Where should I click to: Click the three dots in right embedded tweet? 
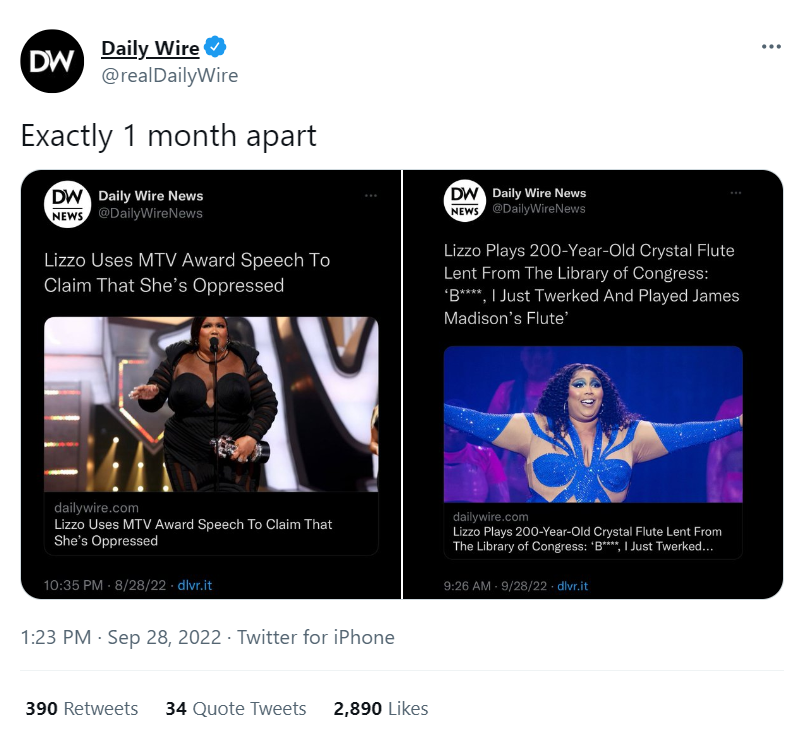pos(736,192)
